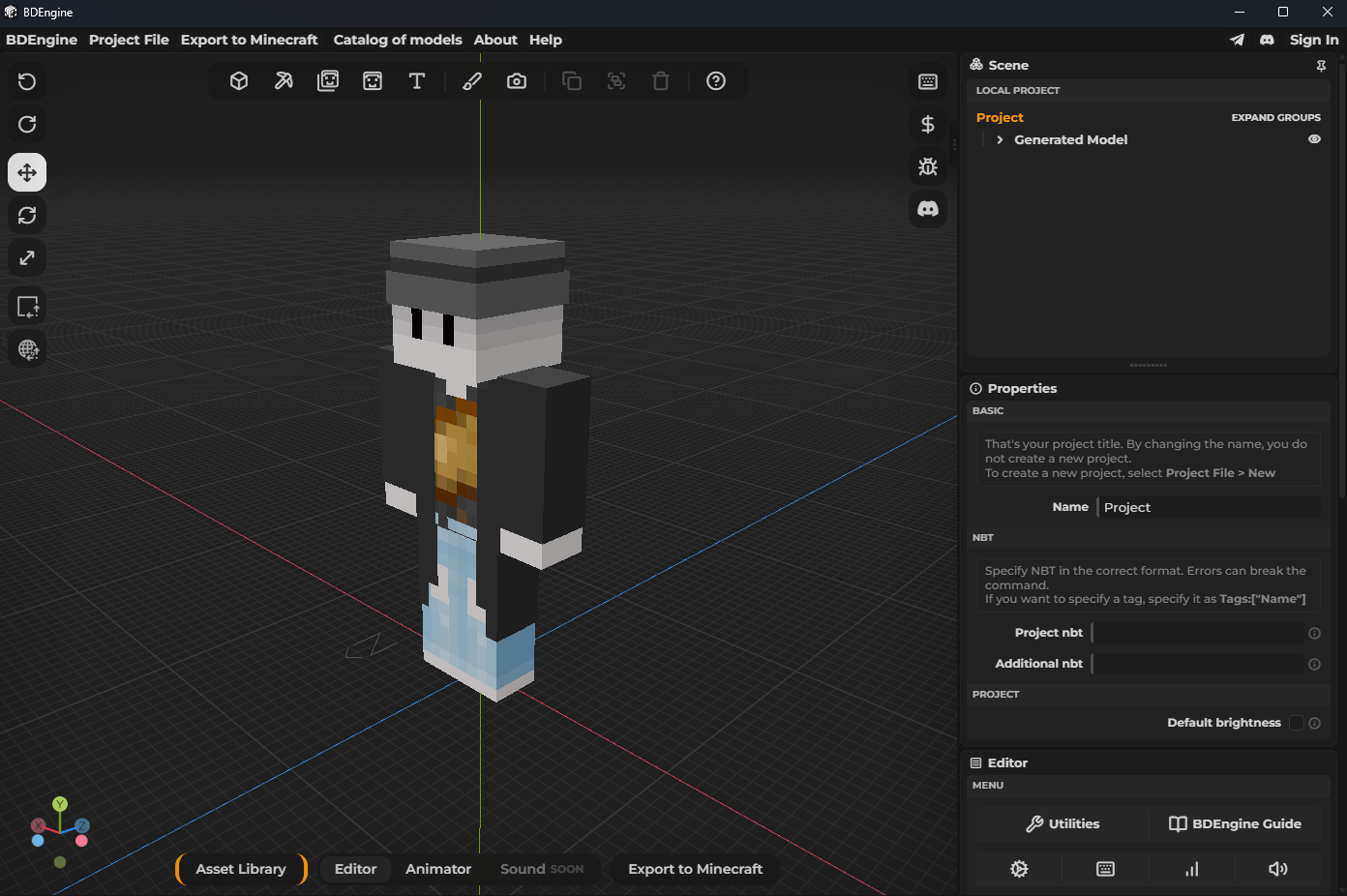
Task: Click the duplicate icon in toolbar
Action: (x=572, y=81)
